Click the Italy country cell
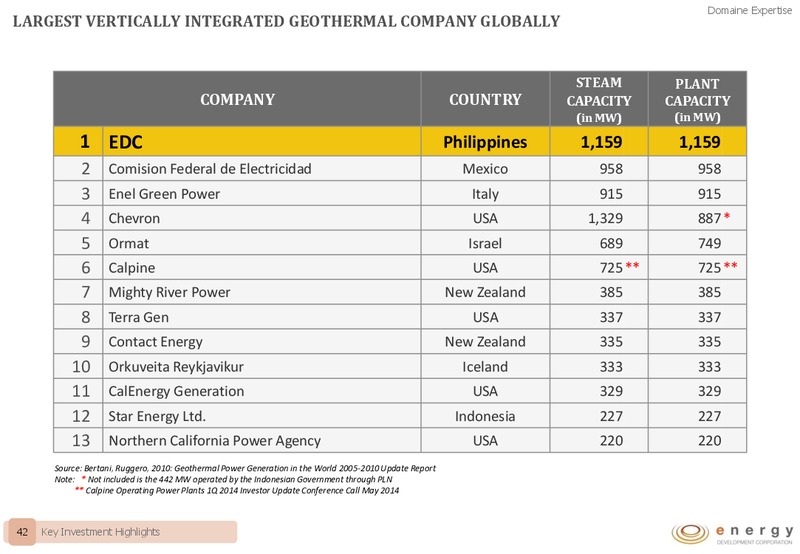The height and width of the screenshot is (554, 800). [485, 193]
